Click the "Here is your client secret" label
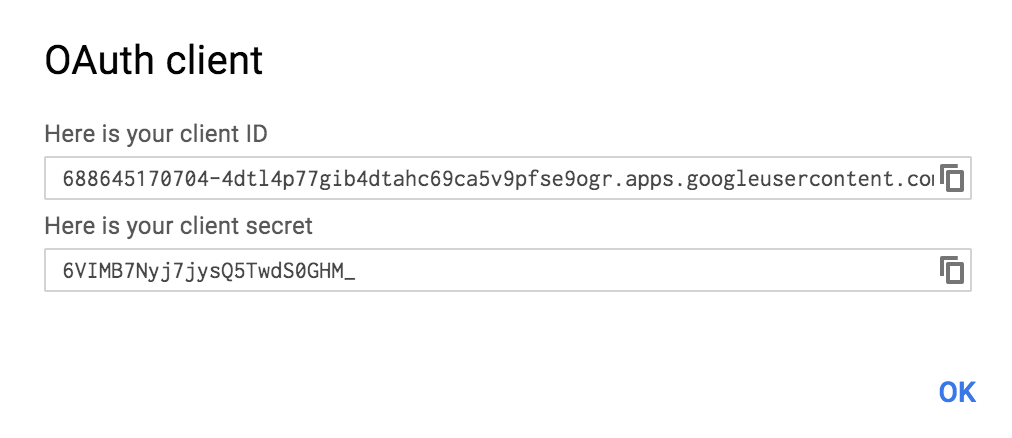The height and width of the screenshot is (438, 1012). pyautogui.click(x=178, y=226)
